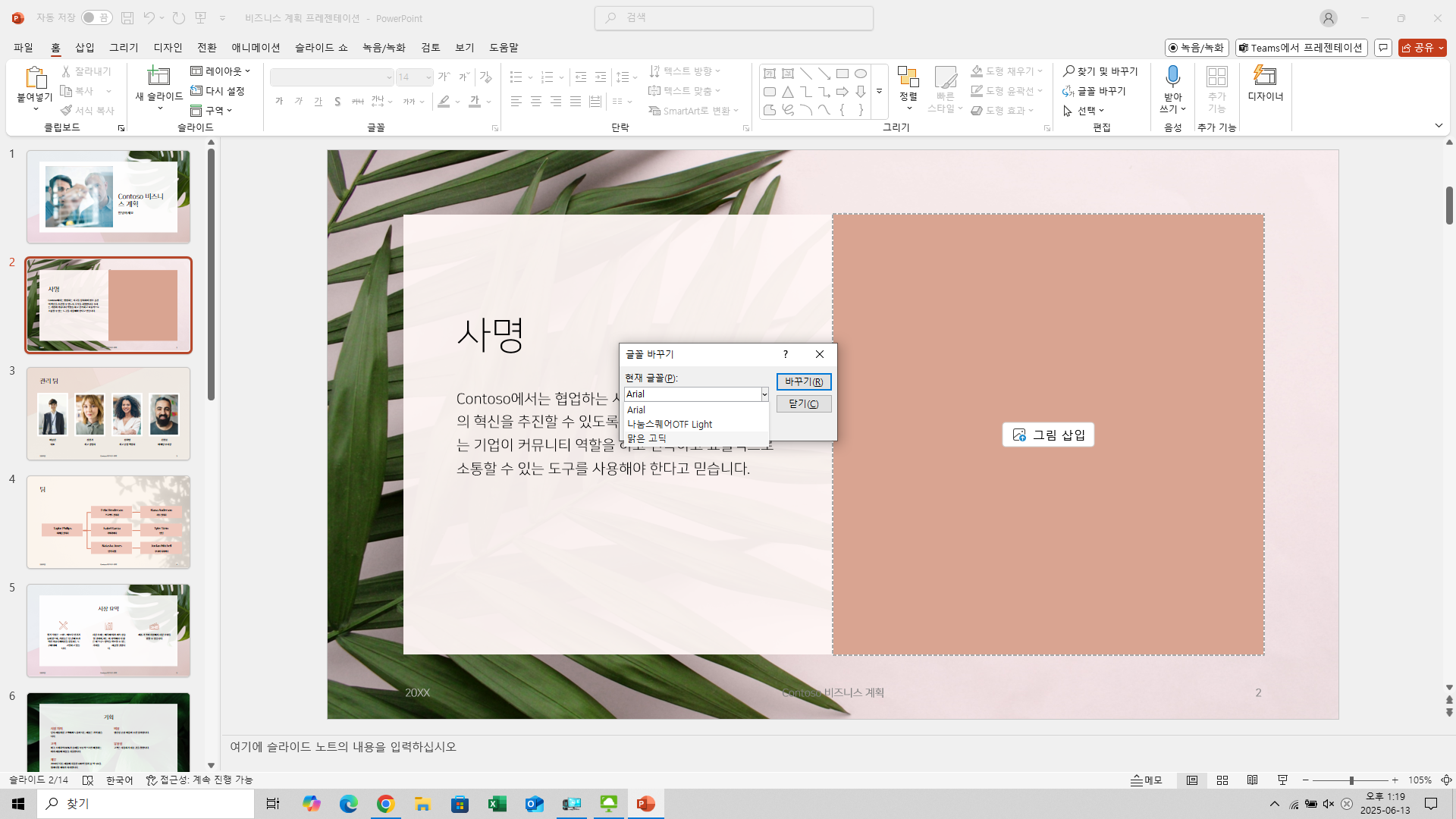Open the Animations (애니메이션) tab
This screenshot has width=1456, height=819.
256,48
